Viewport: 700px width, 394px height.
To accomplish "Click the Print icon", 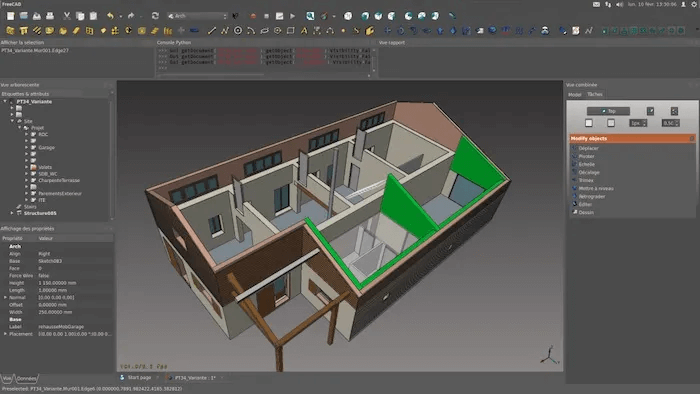I will (50, 16).
